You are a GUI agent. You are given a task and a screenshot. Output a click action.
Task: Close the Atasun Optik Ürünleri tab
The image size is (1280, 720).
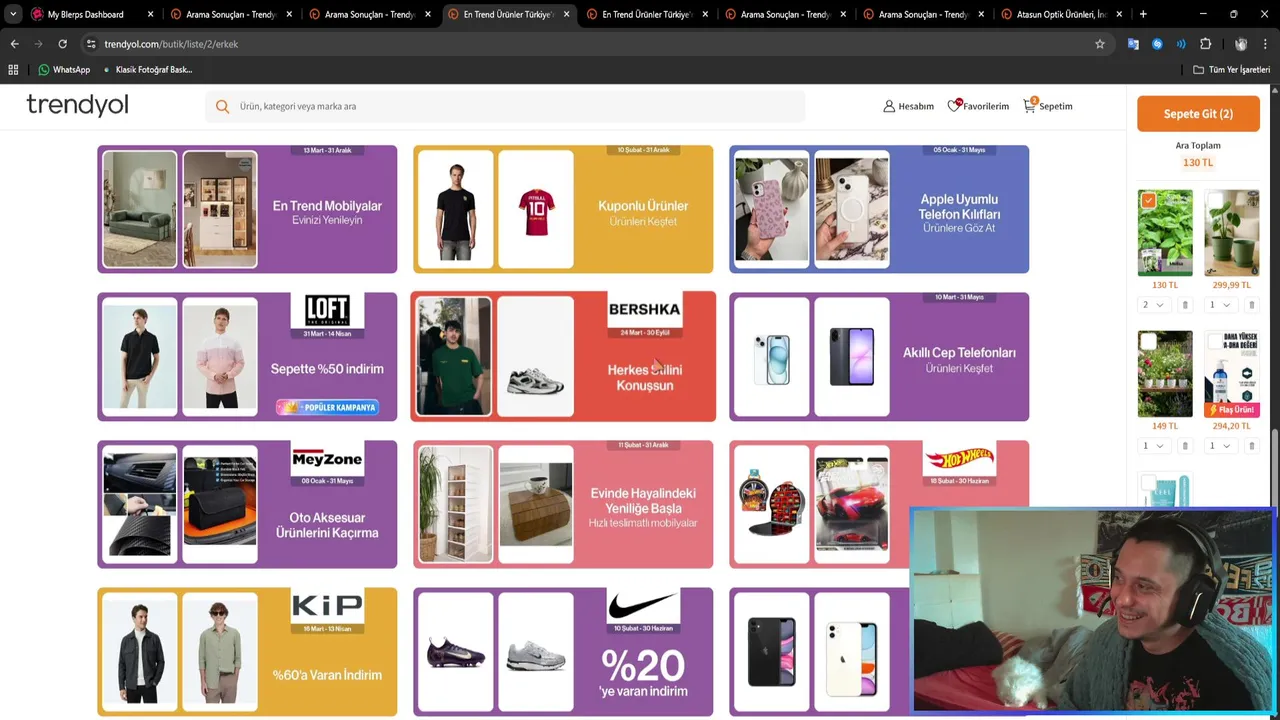click(1119, 14)
